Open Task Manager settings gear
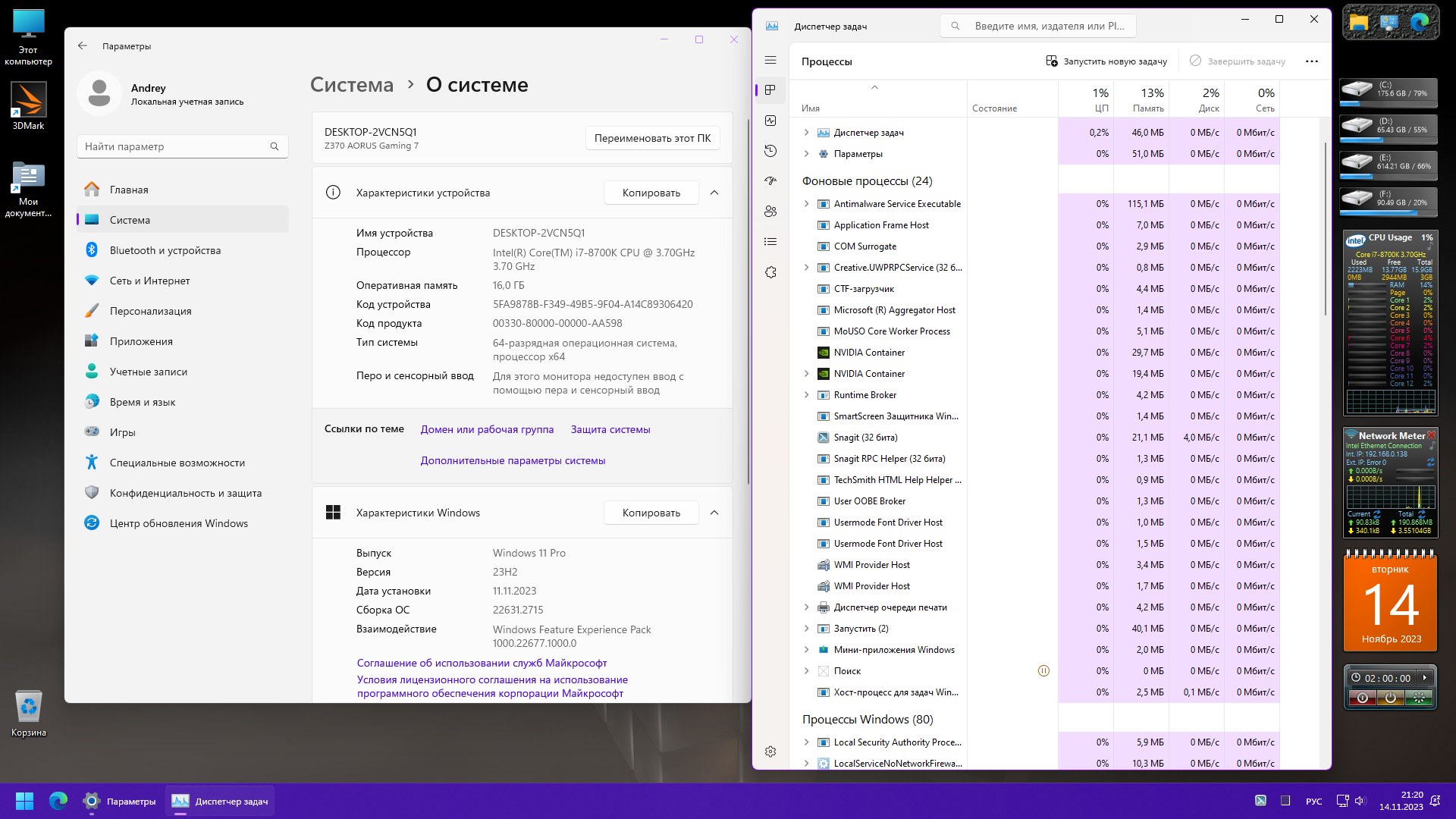Screen dimensions: 1456x819 [770, 752]
